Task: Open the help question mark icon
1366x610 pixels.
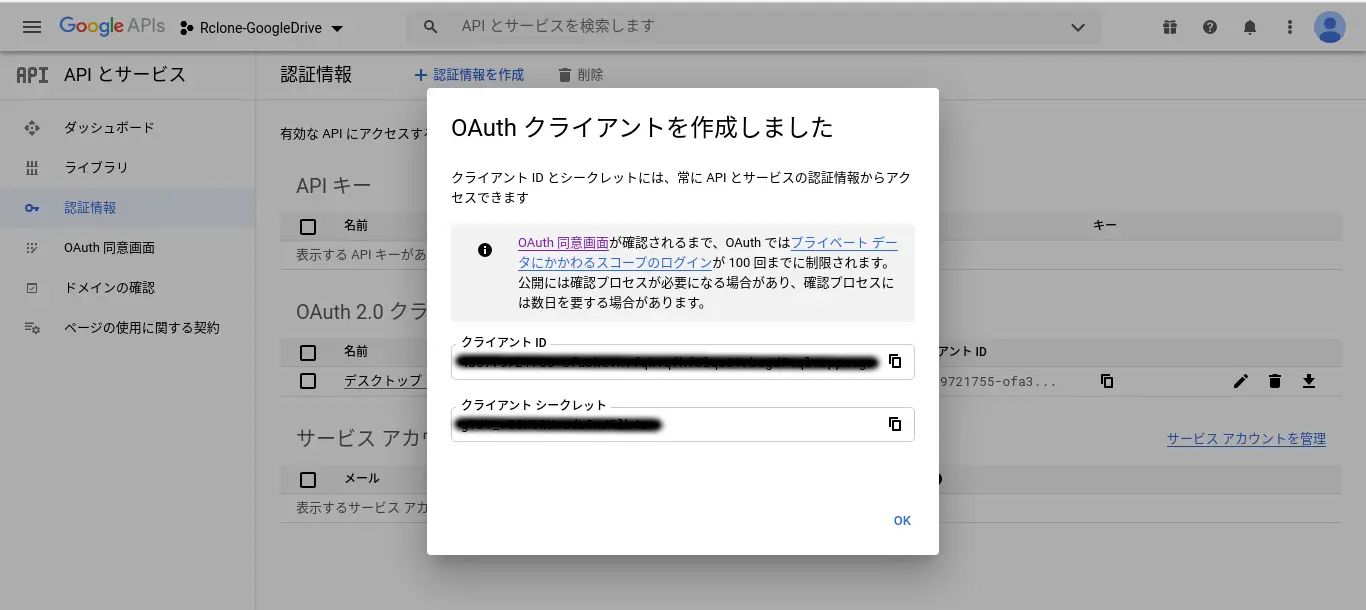Action: tap(1210, 27)
